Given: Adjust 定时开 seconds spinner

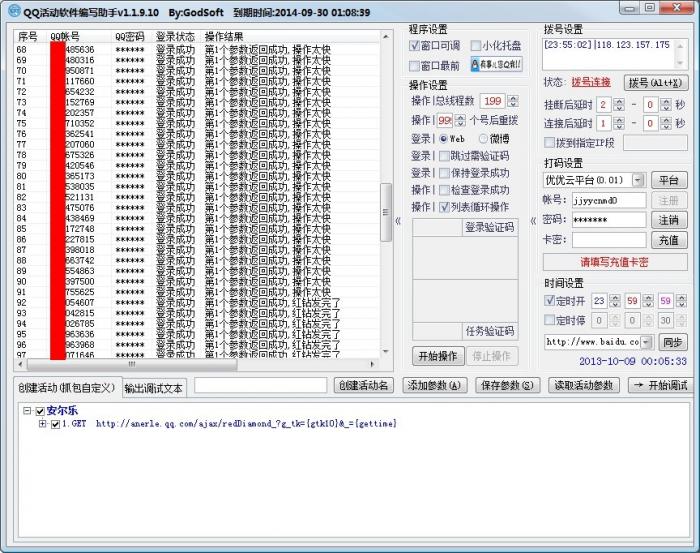Looking at the screenshot, I should pyautogui.click(x=681, y=301).
